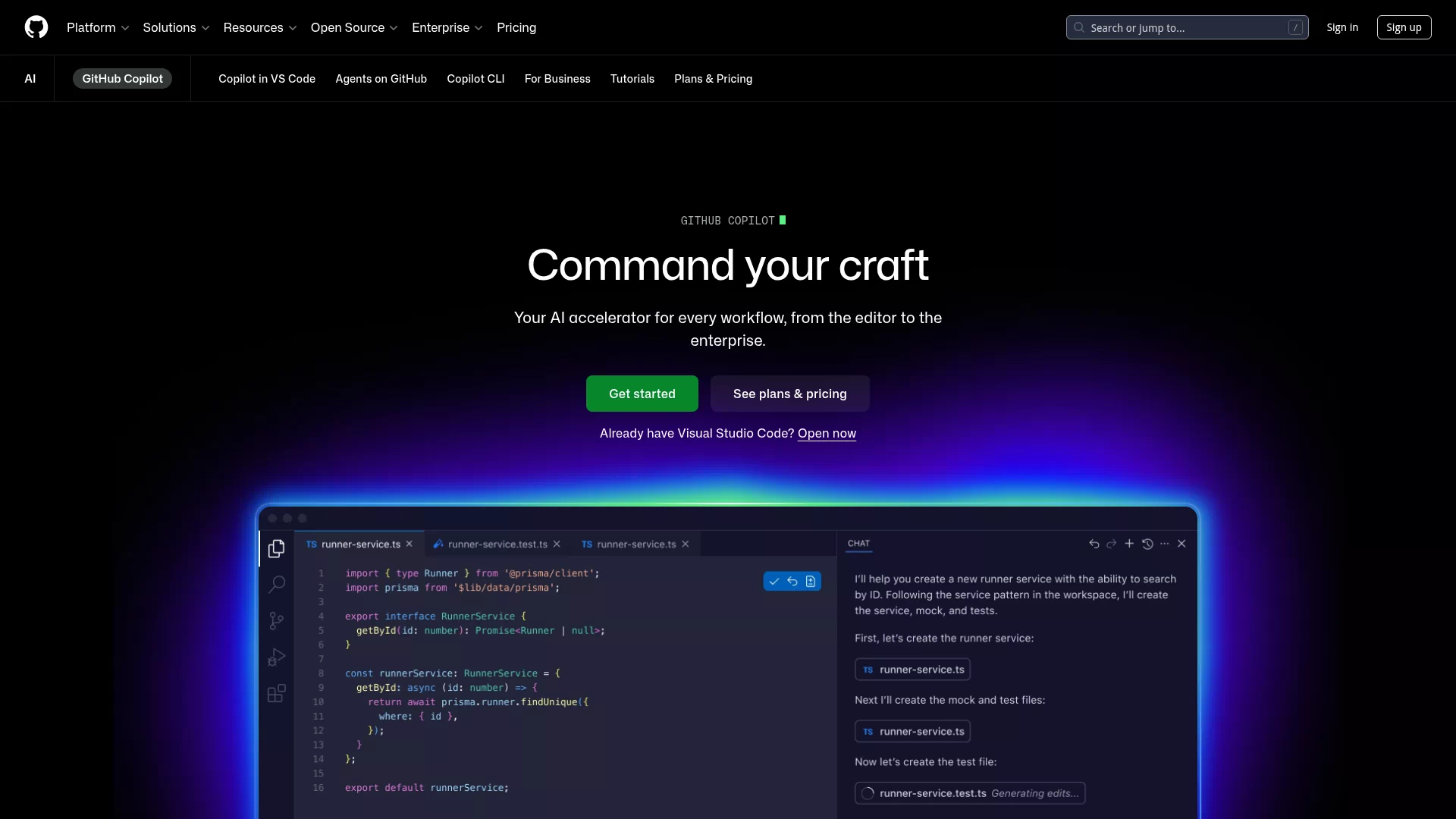The image size is (1456, 819).
Task: Click See plans & pricing button
Action: 790,394
